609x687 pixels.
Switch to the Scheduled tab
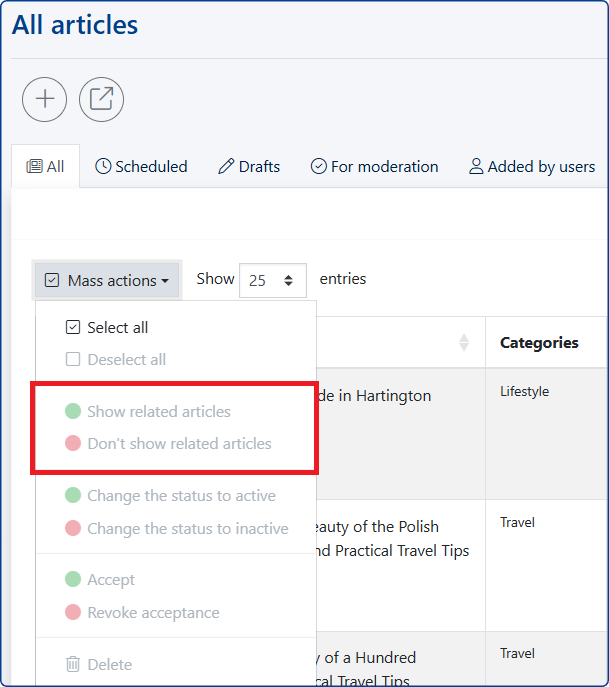[x=141, y=167]
